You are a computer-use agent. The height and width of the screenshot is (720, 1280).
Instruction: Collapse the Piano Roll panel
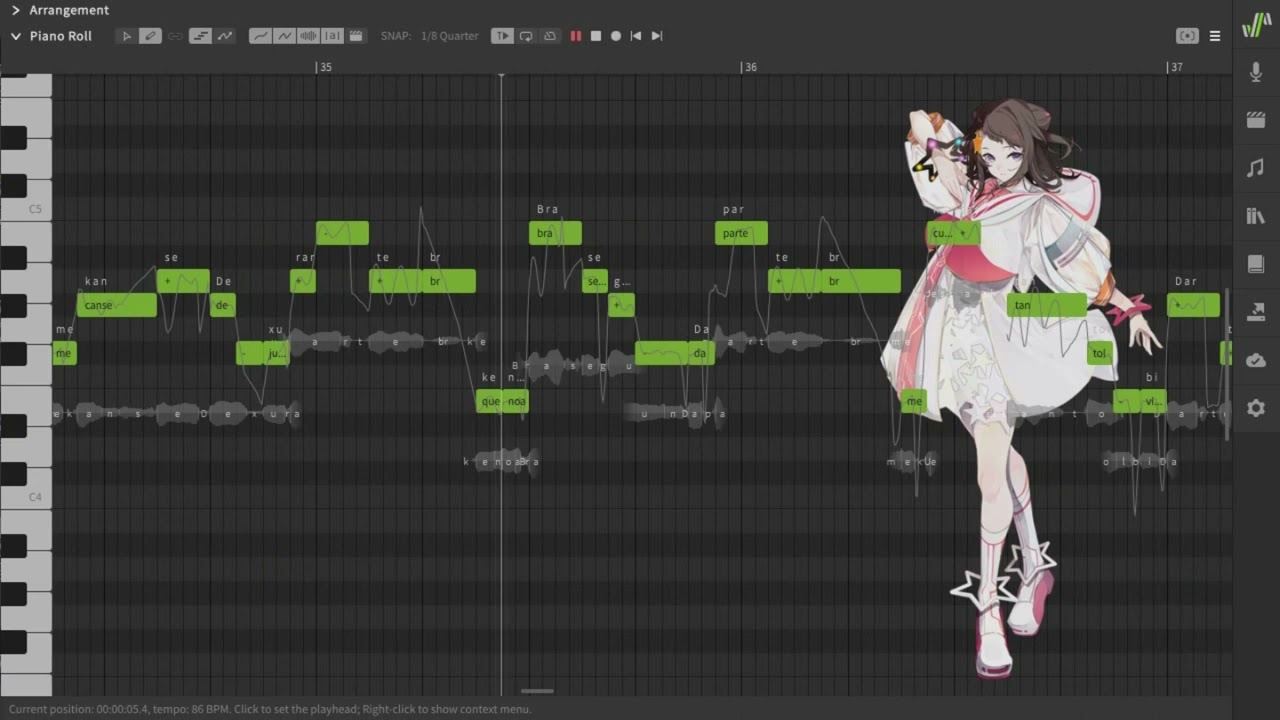point(15,36)
